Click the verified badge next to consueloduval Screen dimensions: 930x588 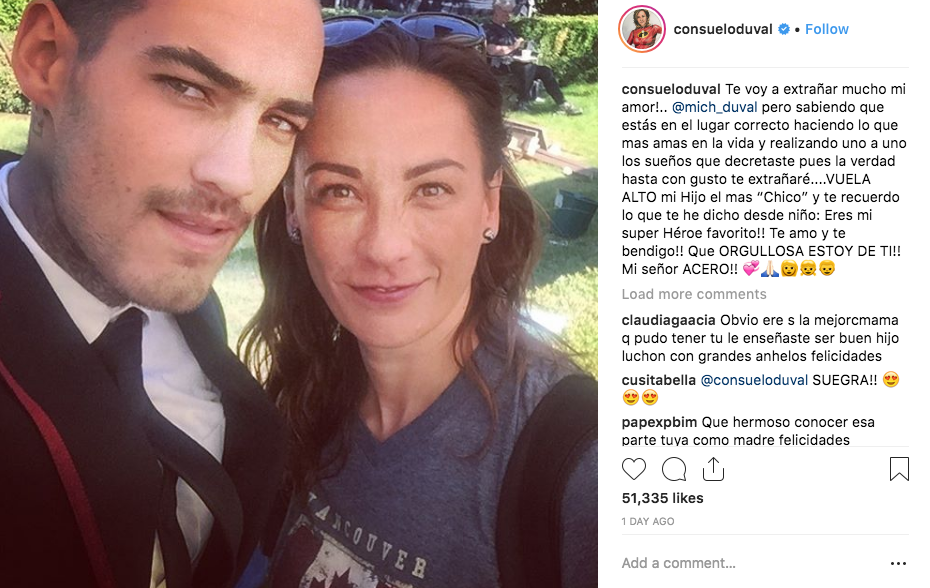pos(784,29)
